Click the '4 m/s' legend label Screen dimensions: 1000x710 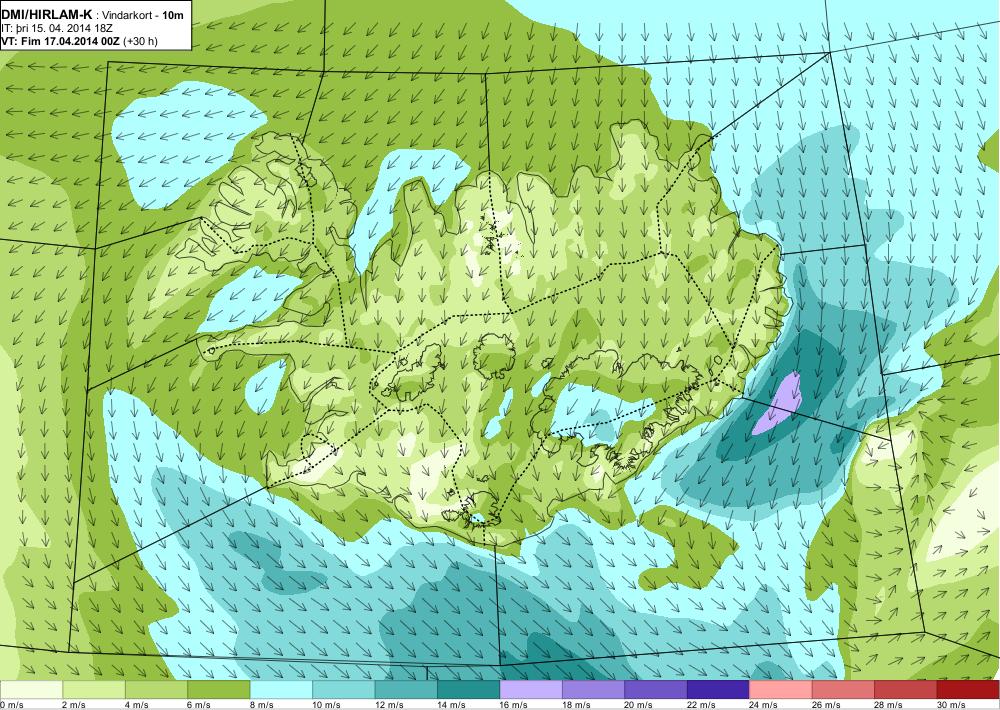tap(137, 705)
